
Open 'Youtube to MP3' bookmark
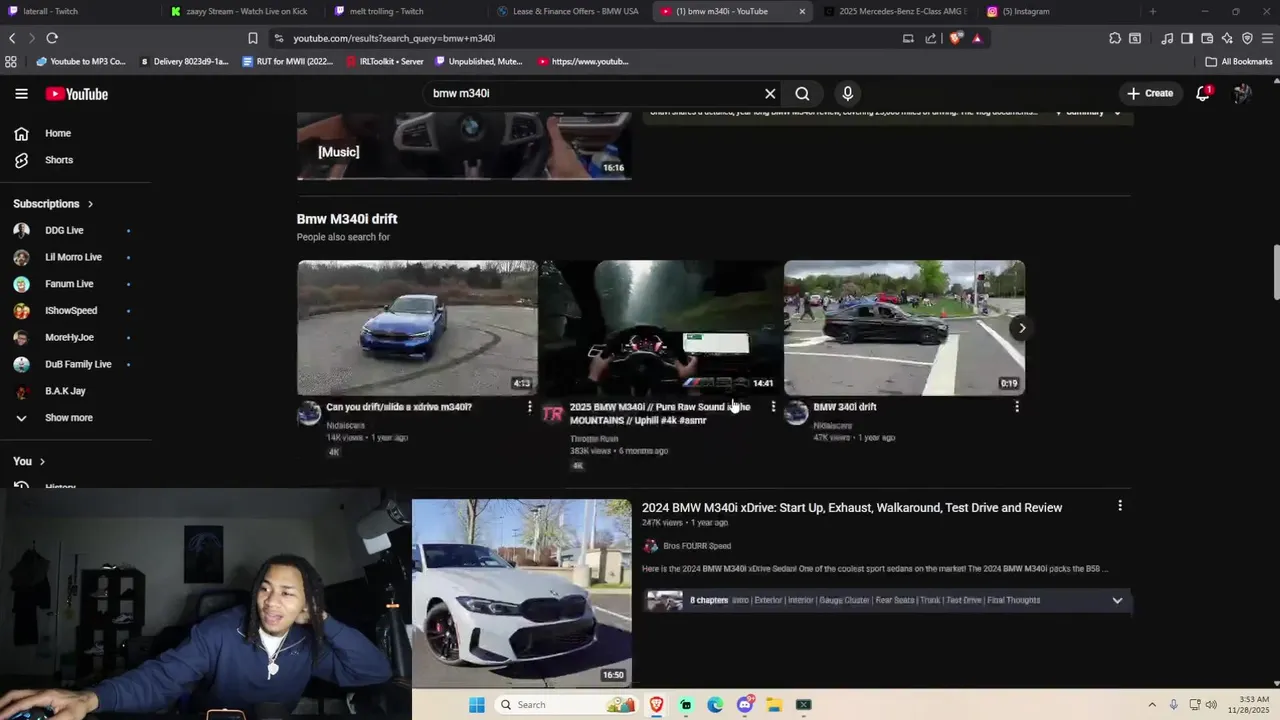(81, 61)
